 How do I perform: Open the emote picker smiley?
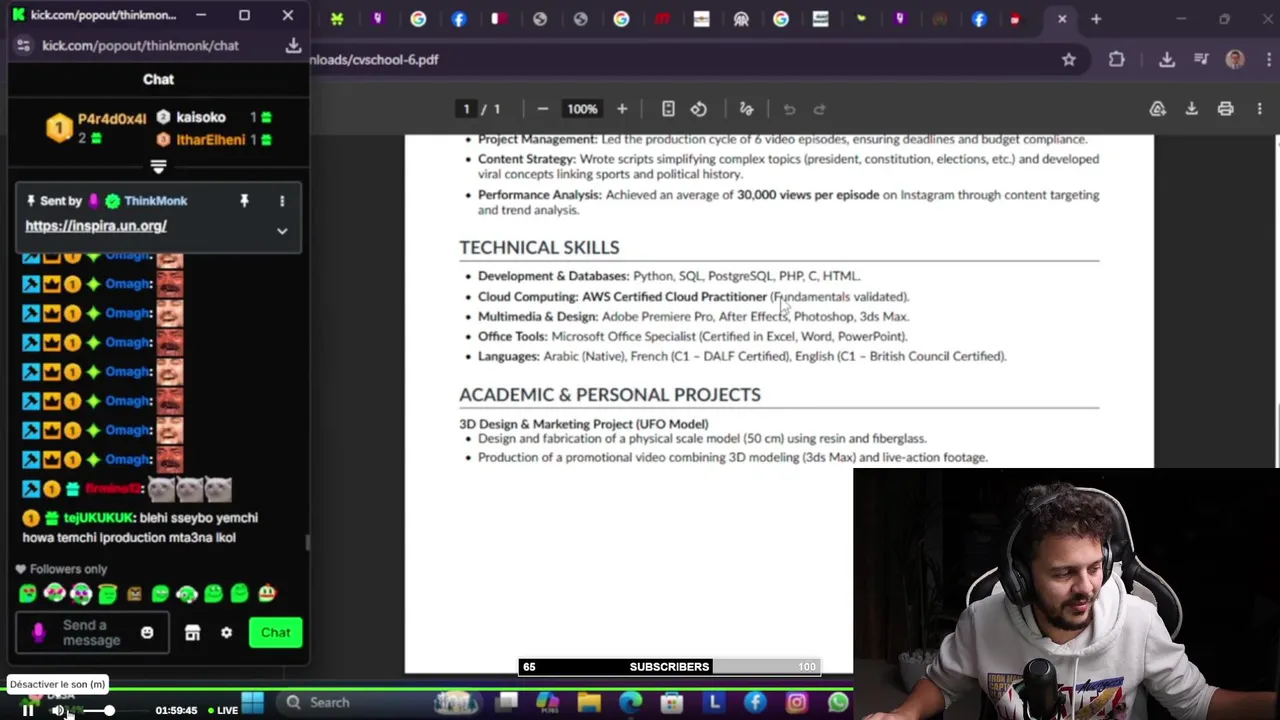147,633
